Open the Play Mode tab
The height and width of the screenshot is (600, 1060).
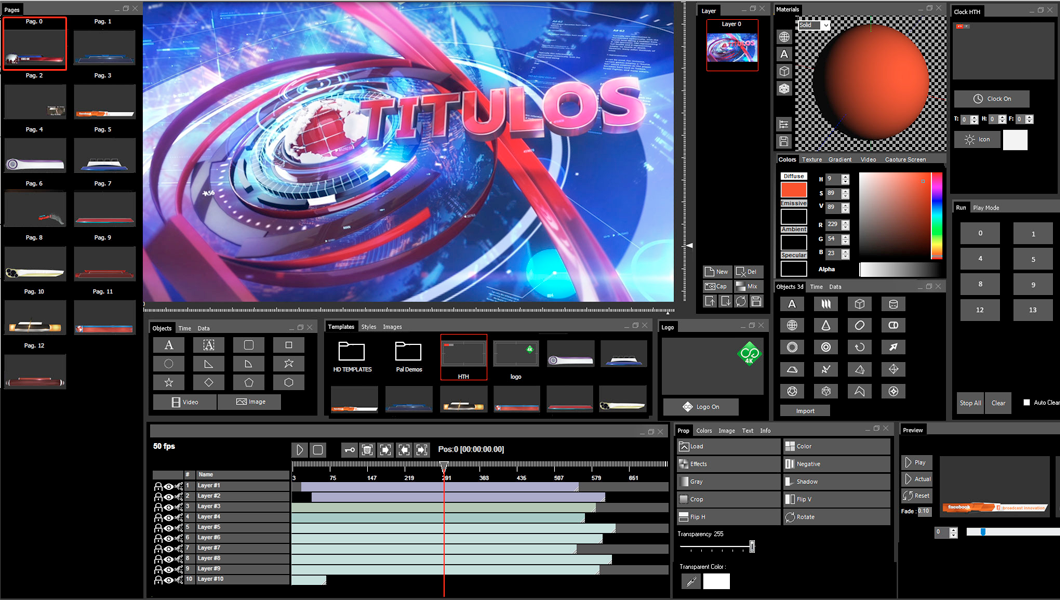pos(986,208)
